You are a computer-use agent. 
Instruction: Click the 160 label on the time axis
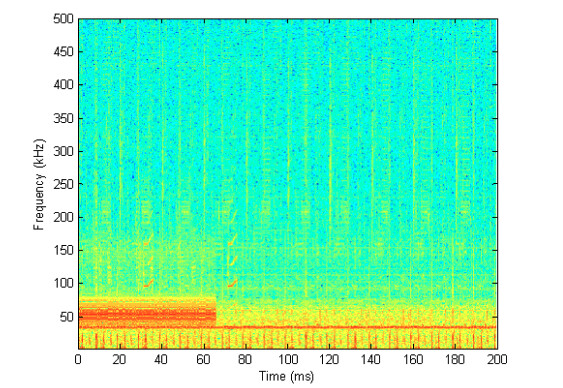click(413, 359)
